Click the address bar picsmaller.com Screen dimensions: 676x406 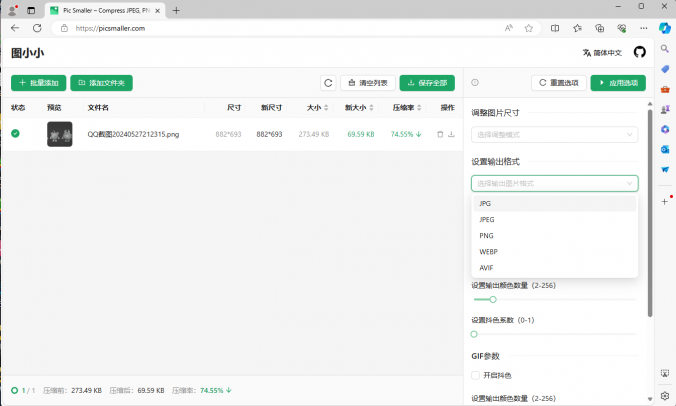coord(110,28)
